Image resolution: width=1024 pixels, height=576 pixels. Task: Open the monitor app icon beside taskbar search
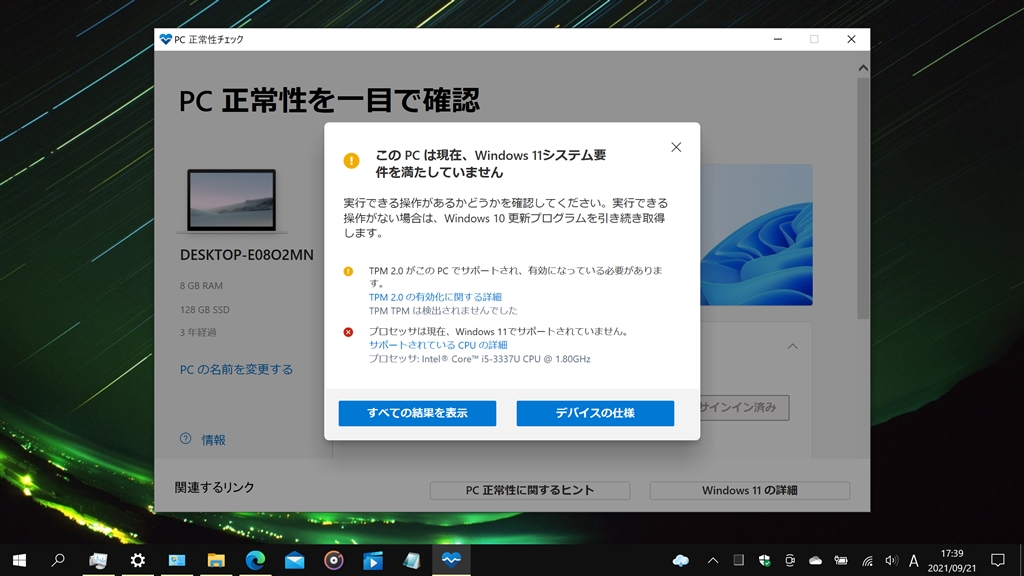coord(98,560)
